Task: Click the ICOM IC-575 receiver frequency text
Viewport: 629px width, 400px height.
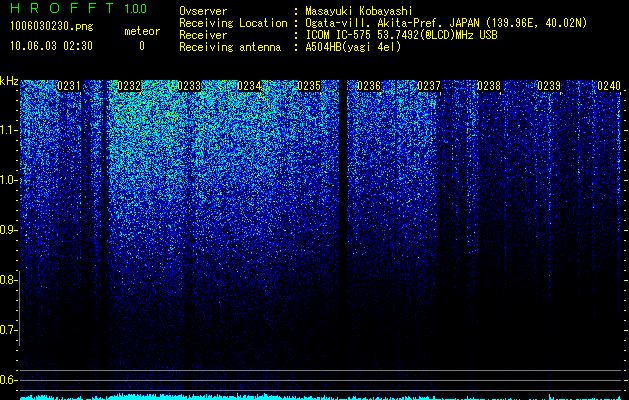Action: coord(401,35)
